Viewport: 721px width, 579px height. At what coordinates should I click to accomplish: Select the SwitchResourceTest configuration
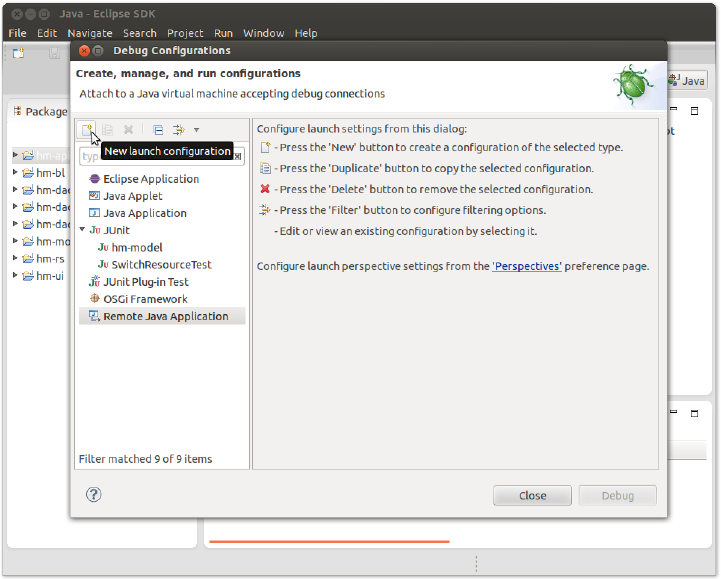click(x=161, y=265)
